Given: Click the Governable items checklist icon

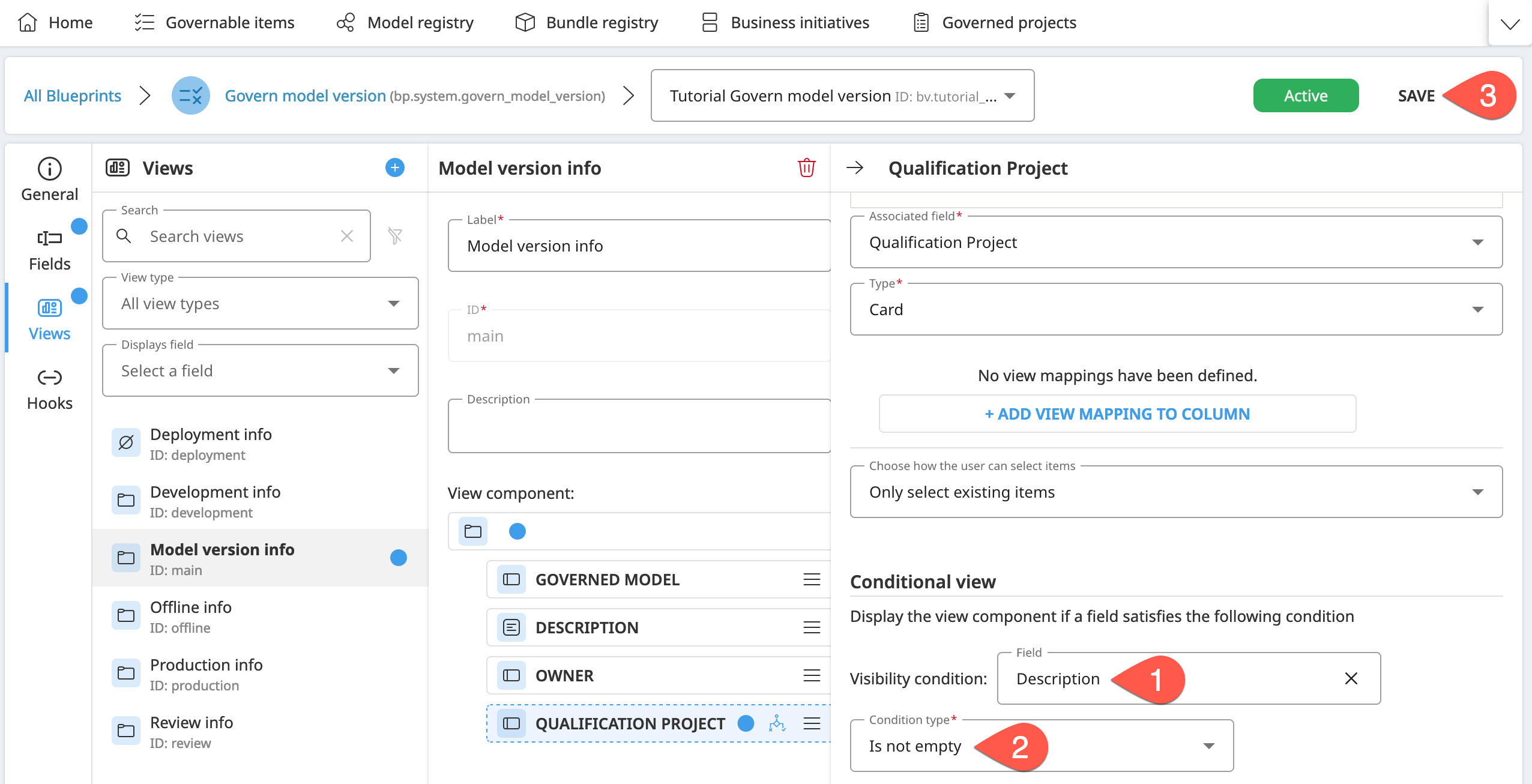Looking at the screenshot, I should [144, 23].
